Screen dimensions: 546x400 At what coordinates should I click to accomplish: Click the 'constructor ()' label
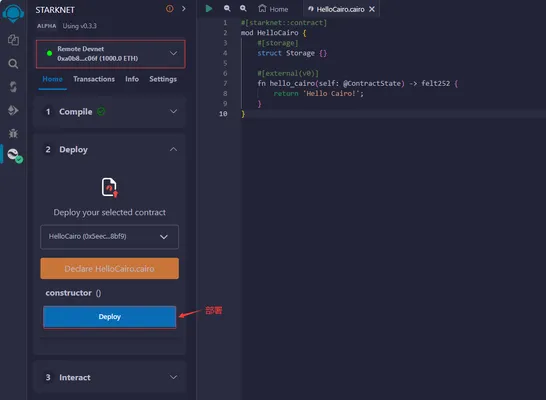pos(73,293)
